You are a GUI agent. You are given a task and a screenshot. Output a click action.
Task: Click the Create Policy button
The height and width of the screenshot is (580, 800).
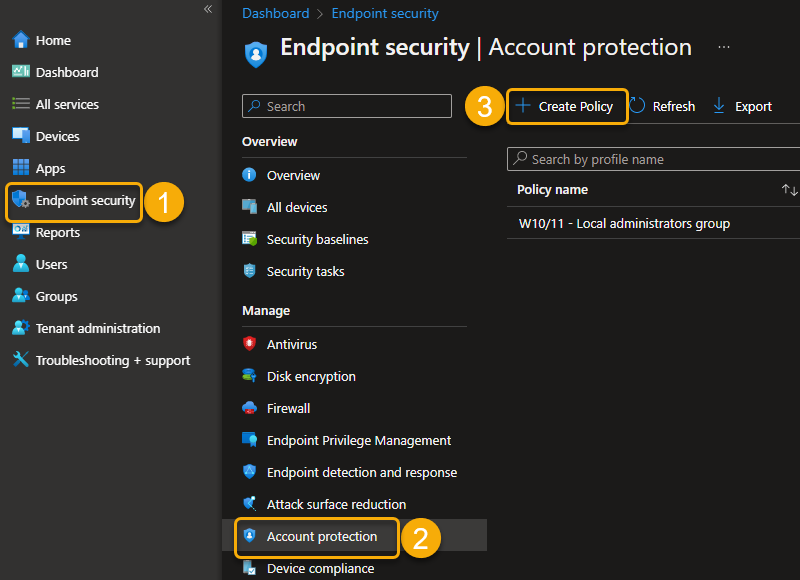566,106
